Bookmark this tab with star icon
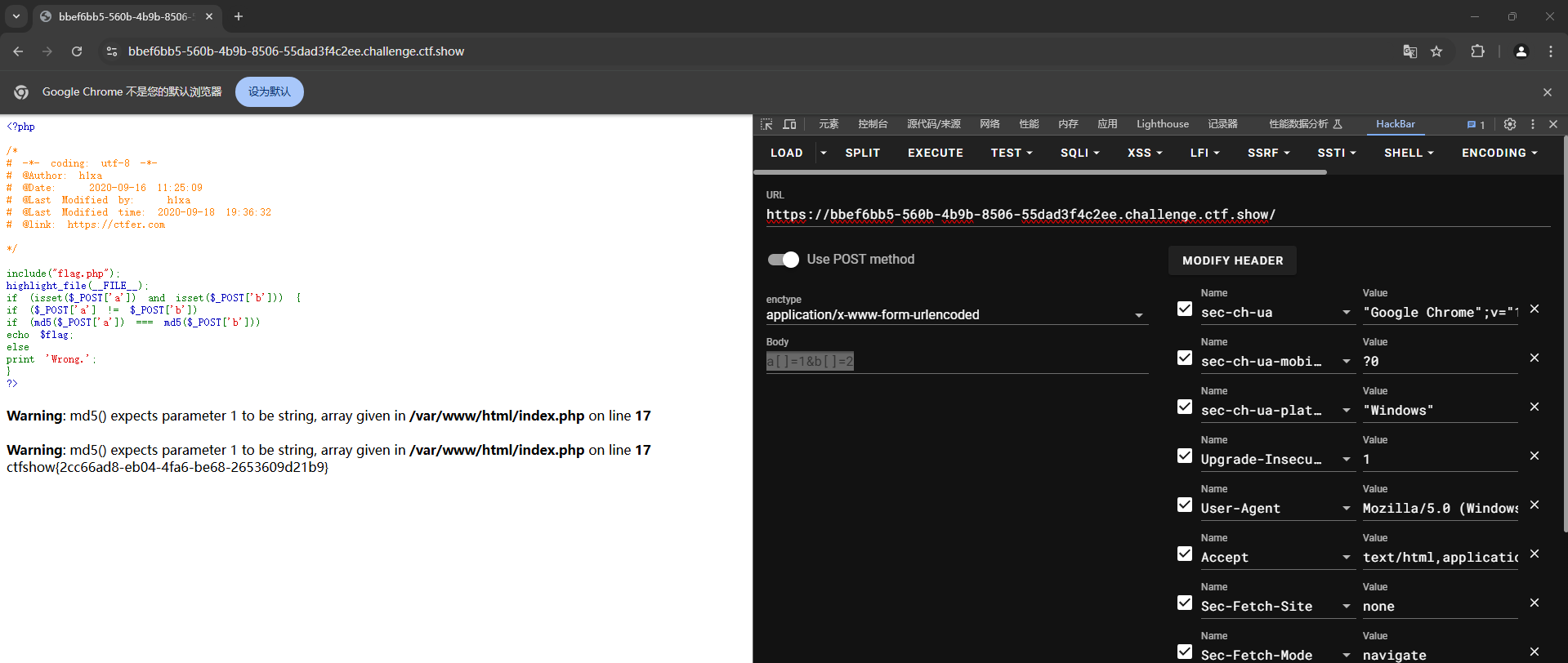1568x663 pixels. (x=1436, y=51)
